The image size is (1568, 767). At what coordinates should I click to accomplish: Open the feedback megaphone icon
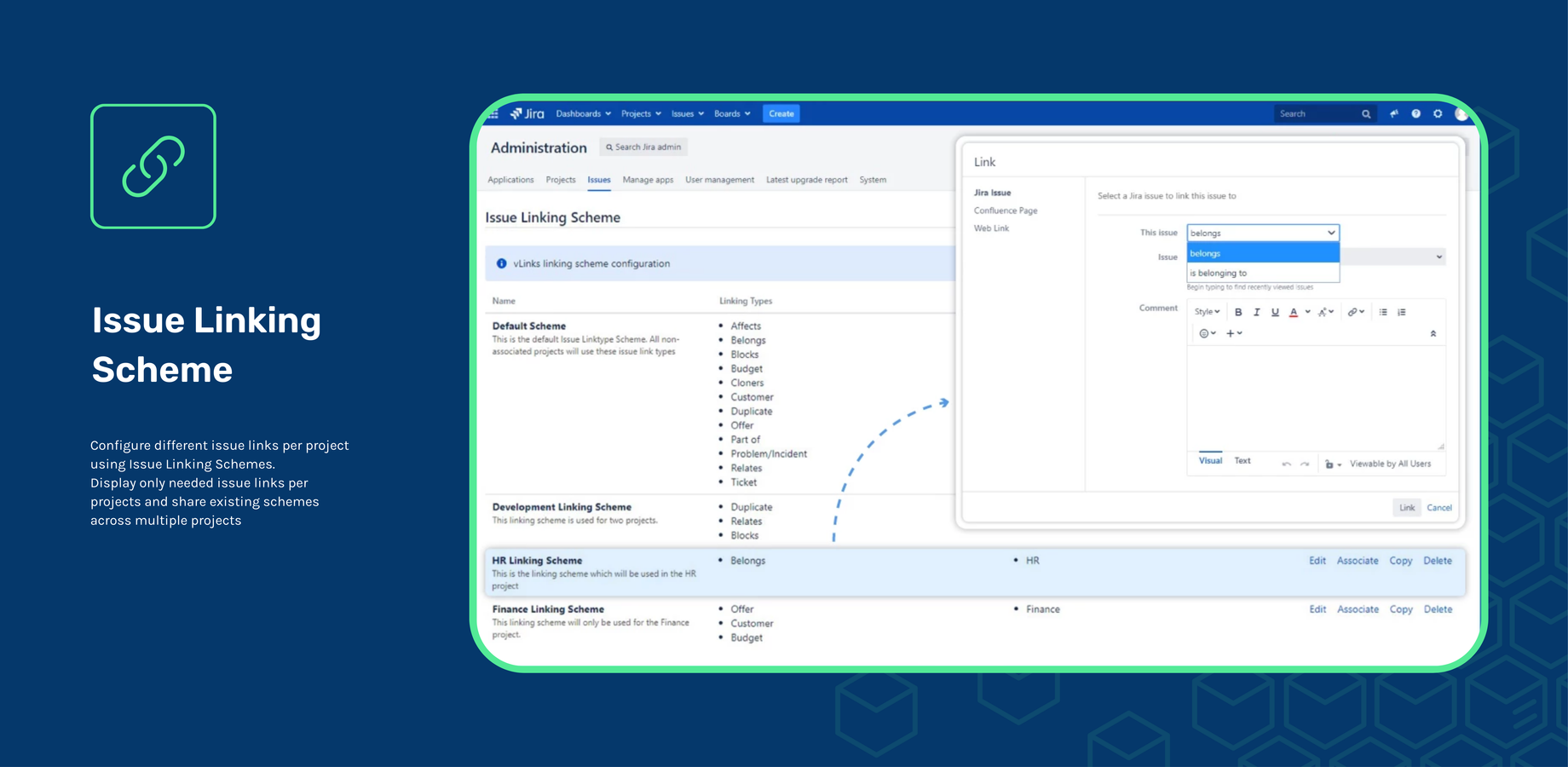click(1394, 113)
